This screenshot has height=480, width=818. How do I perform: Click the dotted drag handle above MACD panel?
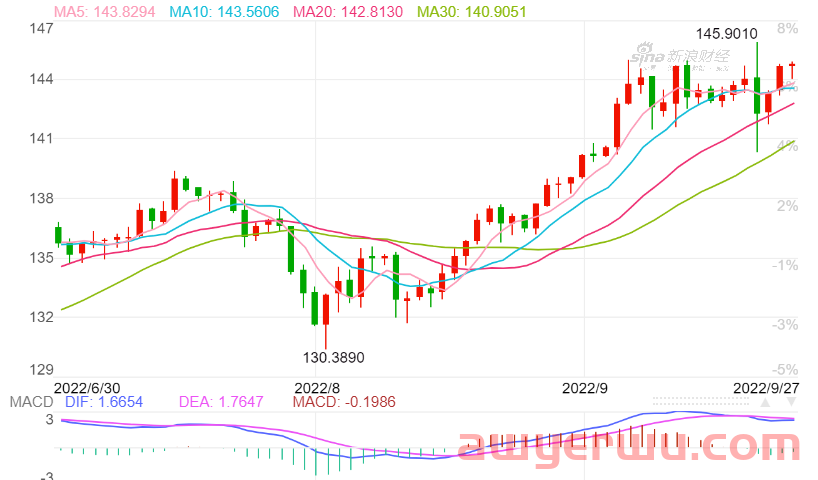coord(701,401)
